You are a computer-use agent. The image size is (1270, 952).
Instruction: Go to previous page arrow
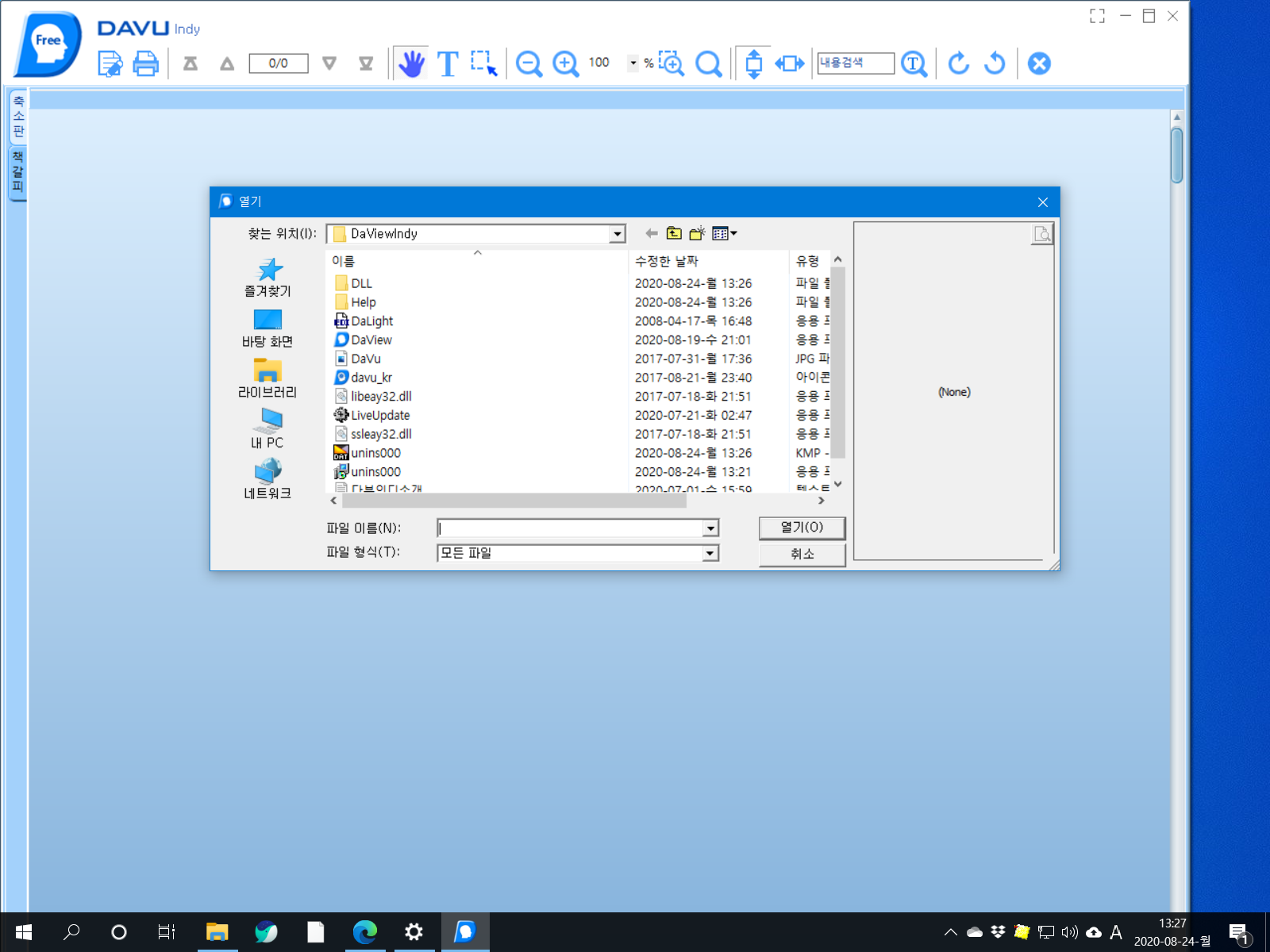pos(227,63)
